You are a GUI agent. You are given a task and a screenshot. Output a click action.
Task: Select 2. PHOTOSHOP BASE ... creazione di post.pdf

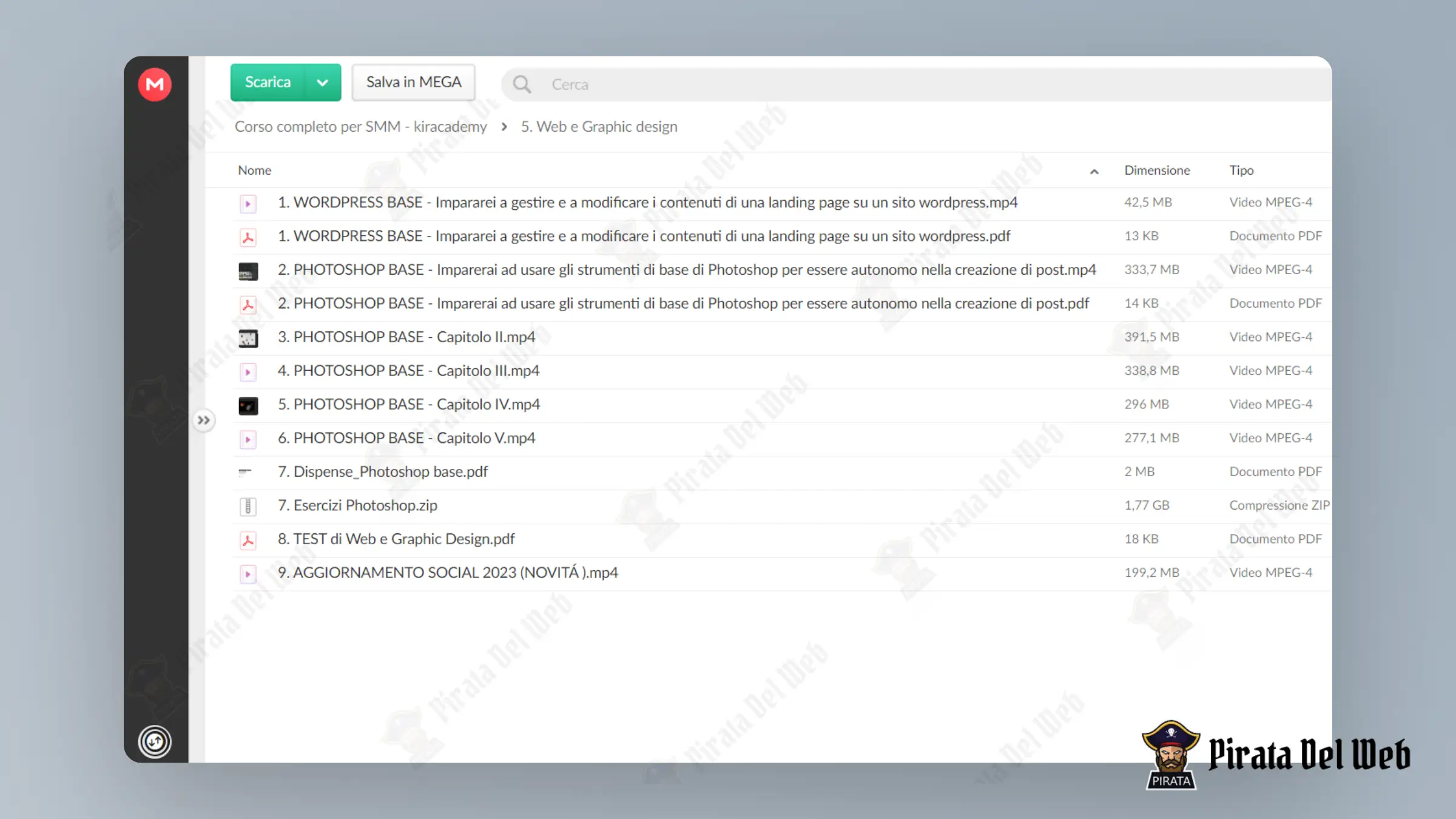click(683, 303)
